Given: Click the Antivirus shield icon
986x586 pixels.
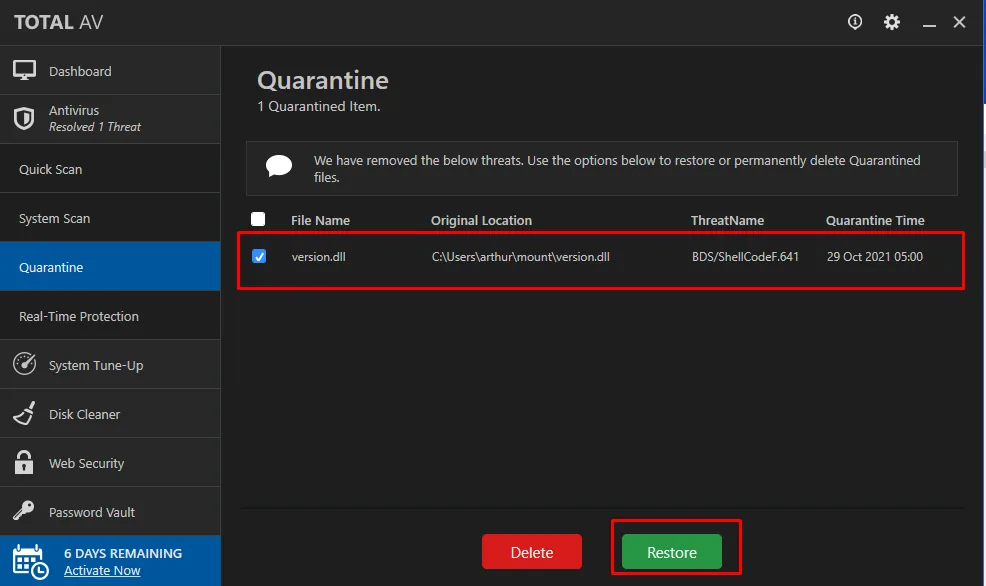Looking at the screenshot, I should tap(24, 118).
